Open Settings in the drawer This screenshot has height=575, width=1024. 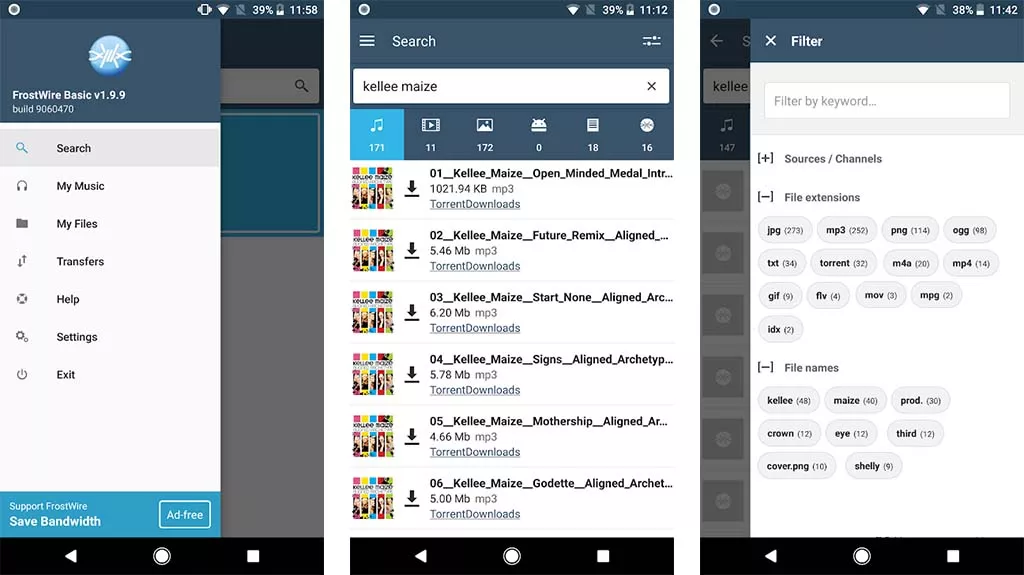click(110, 337)
